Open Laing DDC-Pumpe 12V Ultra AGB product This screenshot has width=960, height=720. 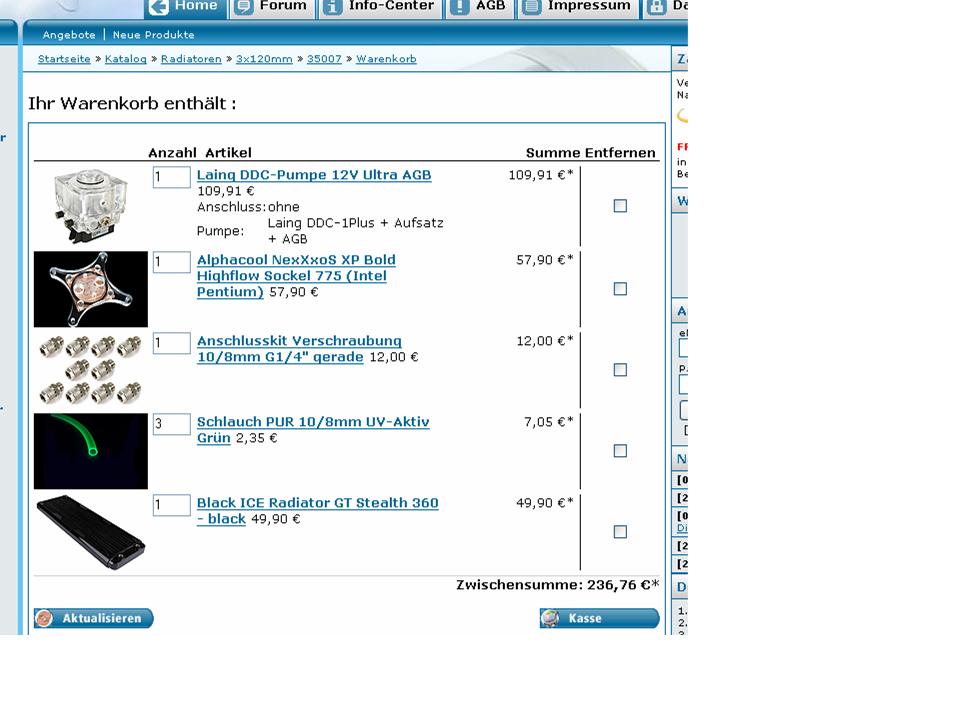click(x=314, y=174)
